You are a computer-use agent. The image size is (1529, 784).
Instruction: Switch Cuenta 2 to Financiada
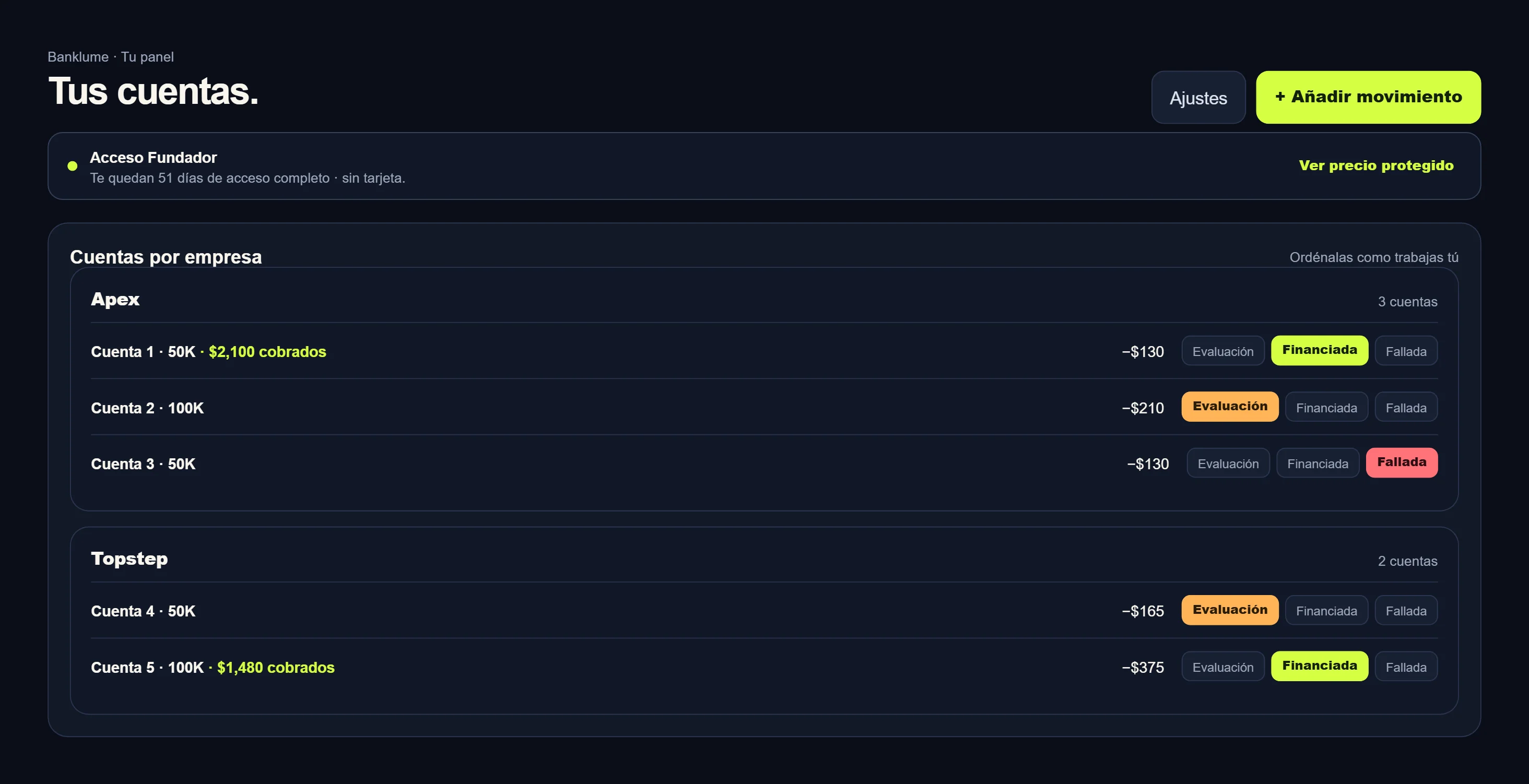1326,407
